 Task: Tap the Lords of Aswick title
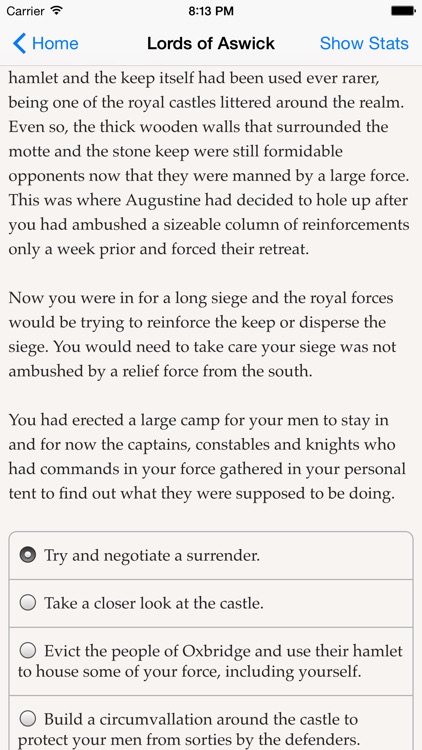click(211, 43)
